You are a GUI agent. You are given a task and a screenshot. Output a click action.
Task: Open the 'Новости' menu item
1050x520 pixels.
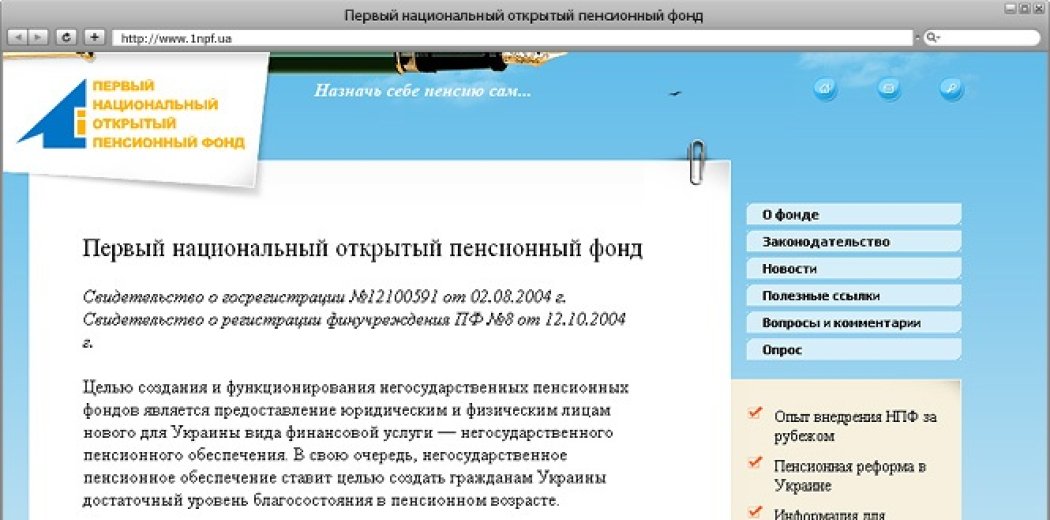coord(854,268)
